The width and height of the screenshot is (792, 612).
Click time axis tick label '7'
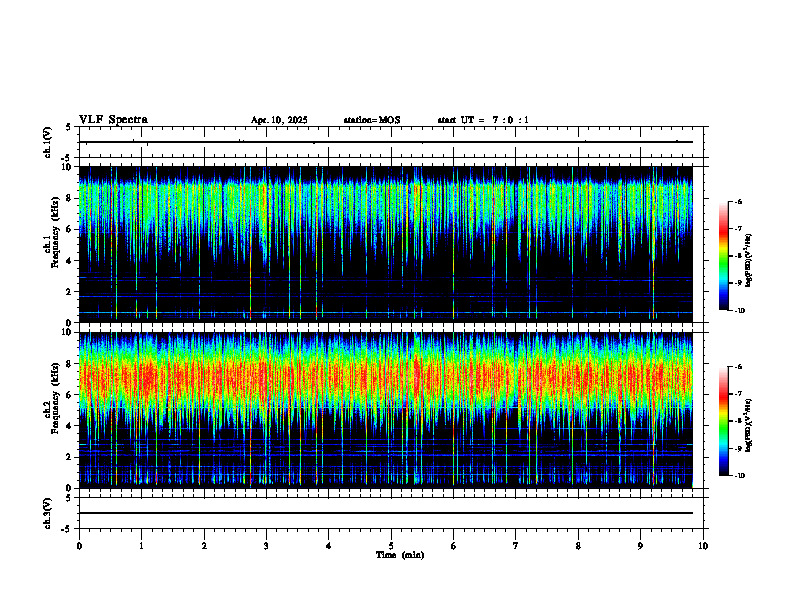click(x=516, y=546)
